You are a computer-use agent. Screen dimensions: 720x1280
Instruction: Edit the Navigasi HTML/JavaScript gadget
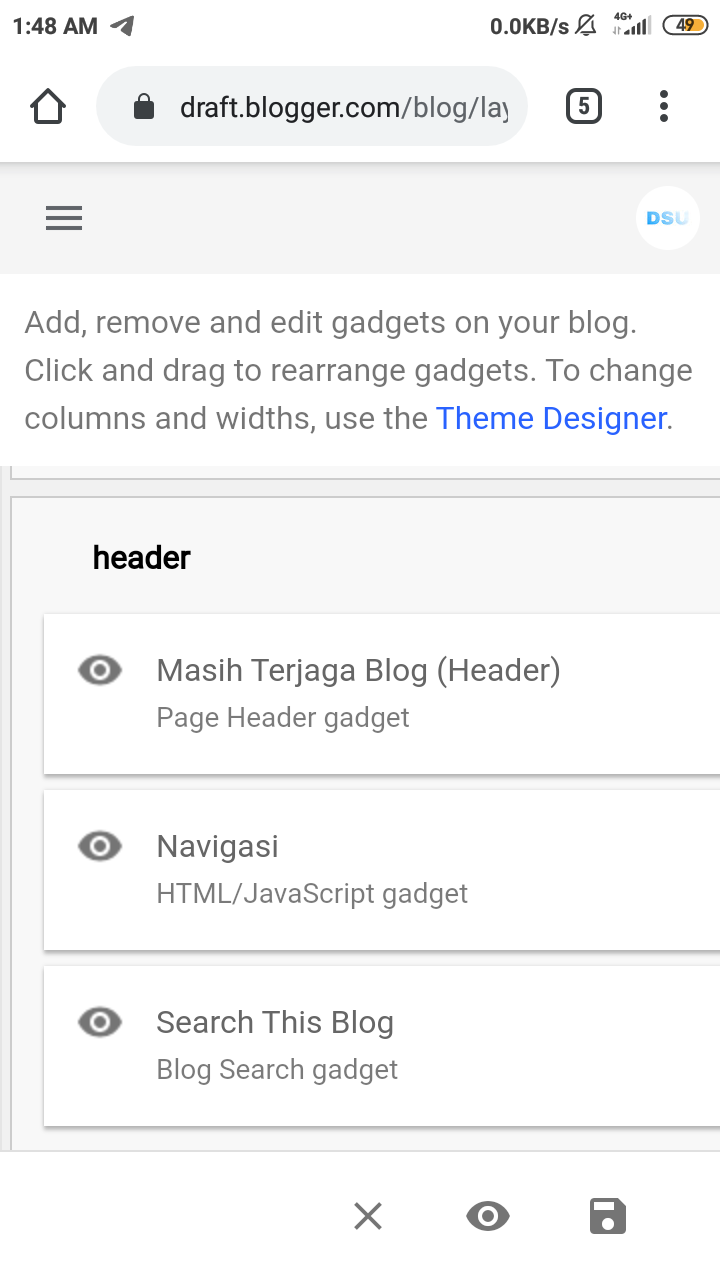coord(382,868)
